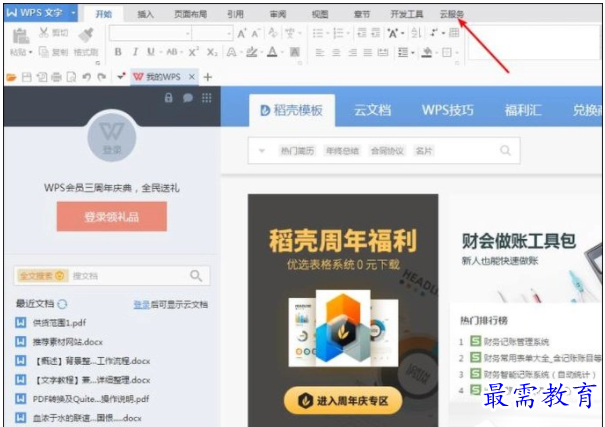
Task: Click the show/hide paragraph marks icon
Action: [x=434, y=33]
